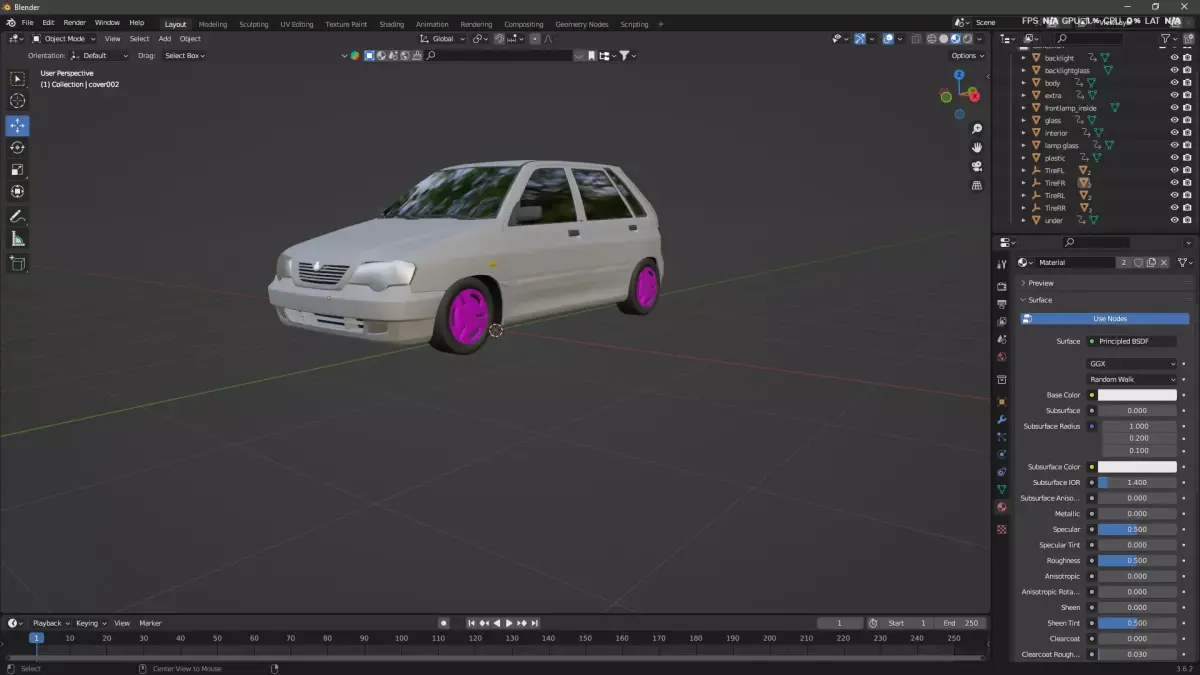Hide TireFL with its eye icon
This screenshot has height=675, width=1200.
pyautogui.click(x=1174, y=170)
